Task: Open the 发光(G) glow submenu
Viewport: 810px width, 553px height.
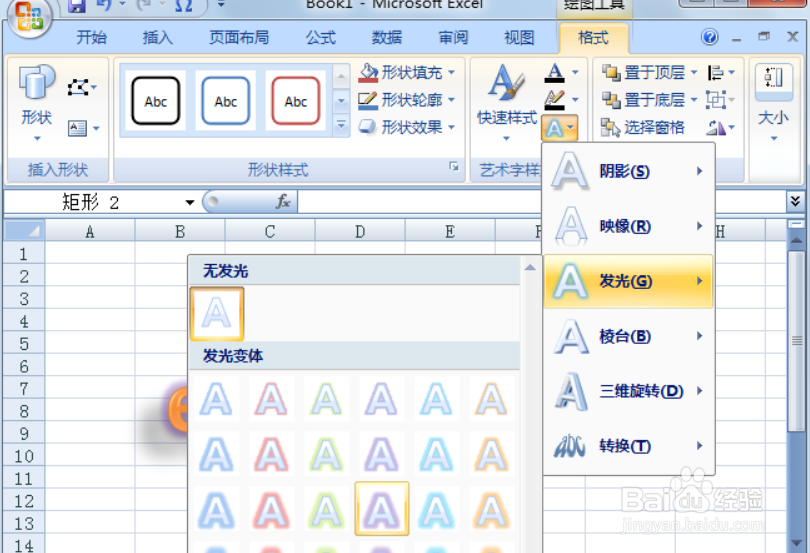Action: [x=628, y=281]
